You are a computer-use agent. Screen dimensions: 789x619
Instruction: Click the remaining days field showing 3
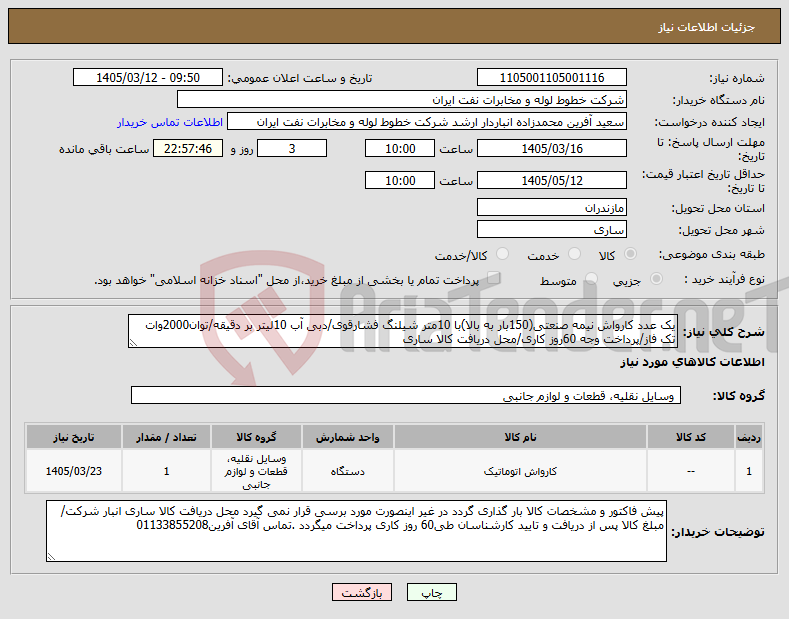click(x=292, y=148)
